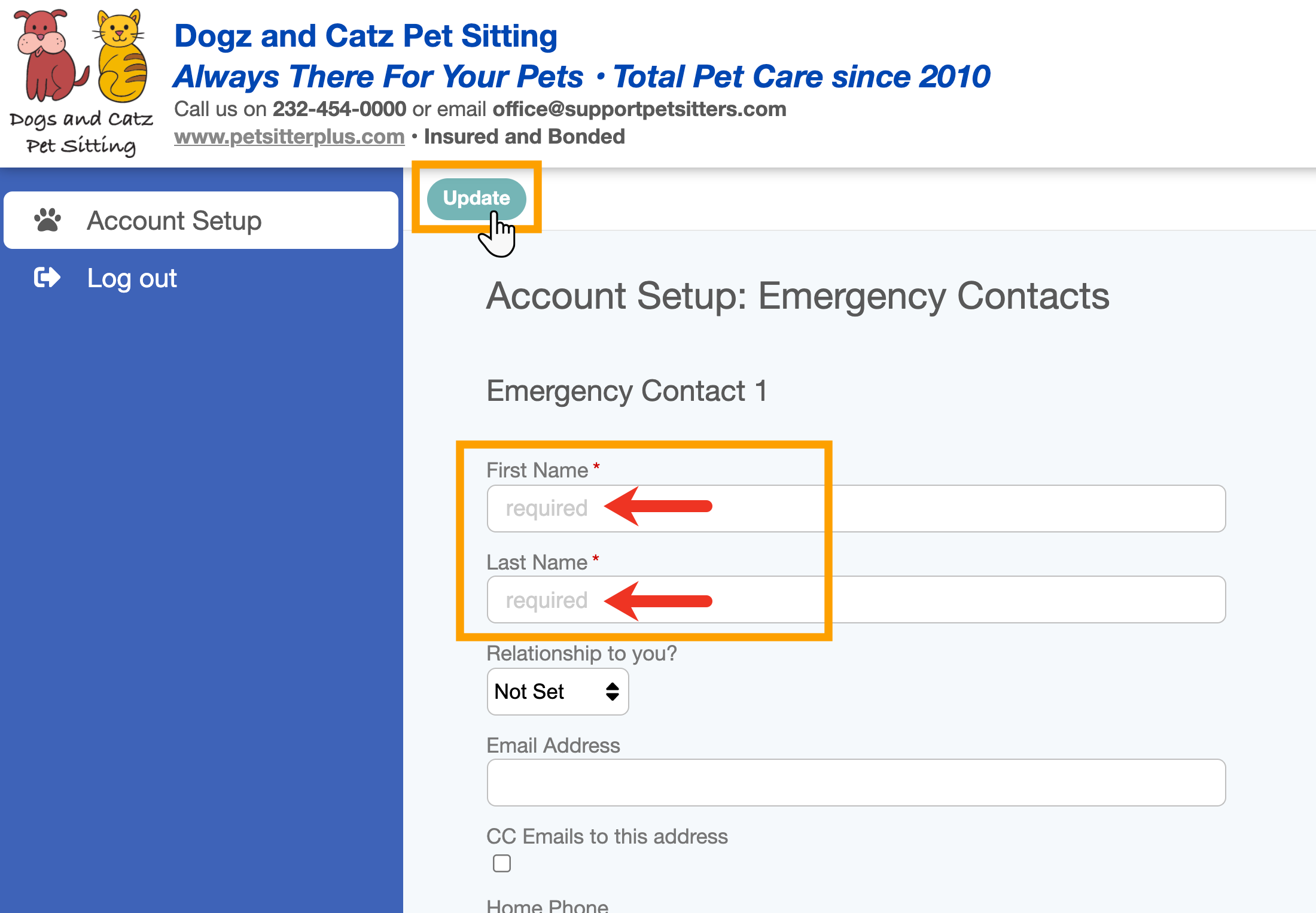Open www.petsitterplus.com link
Viewport: 1316px width, 913px height.
click(x=289, y=136)
